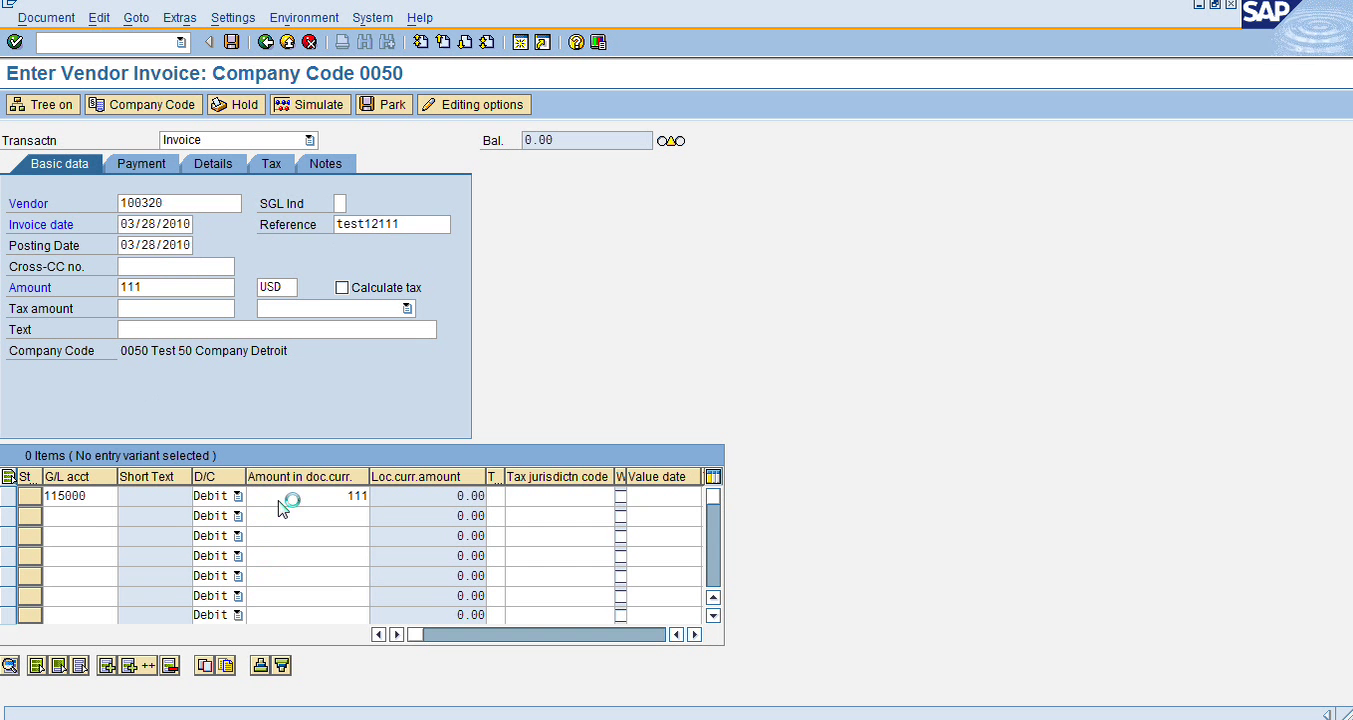The width and height of the screenshot is (1353, 720).
Task: Select the 115000 line via row selector
Action: pos(8,496)
